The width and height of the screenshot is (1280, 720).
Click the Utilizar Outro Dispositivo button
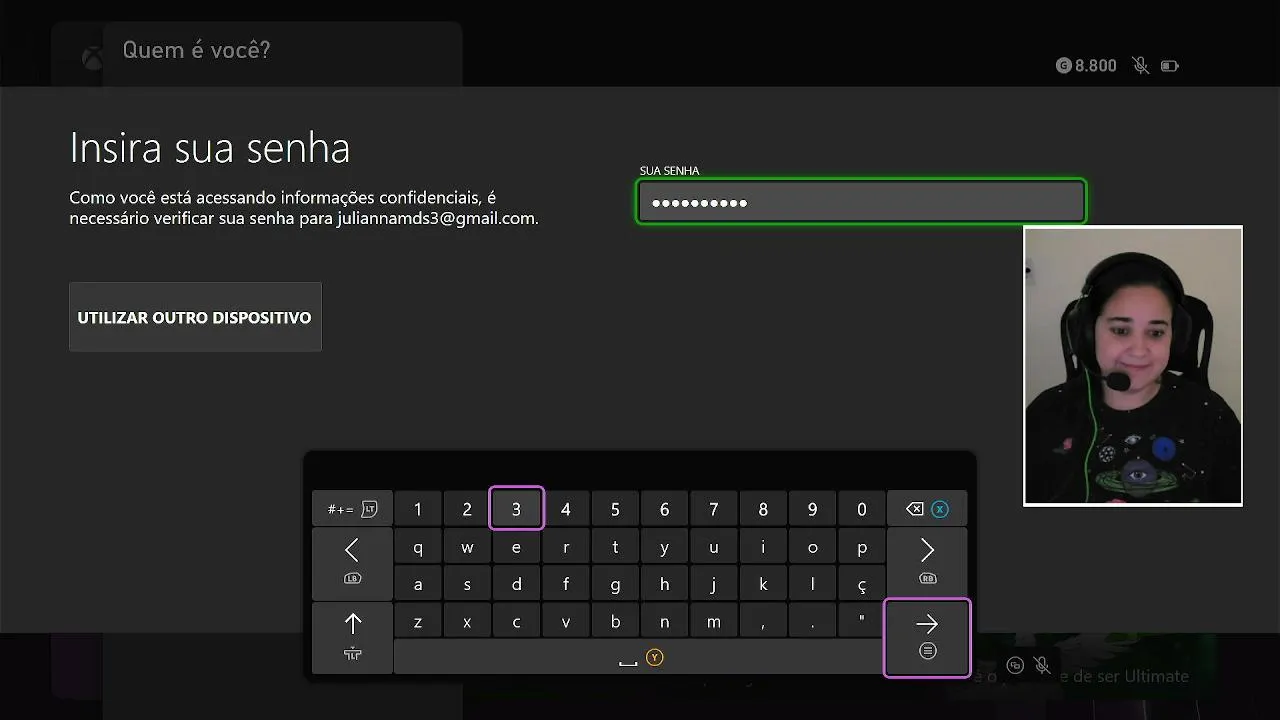point(195,317)
